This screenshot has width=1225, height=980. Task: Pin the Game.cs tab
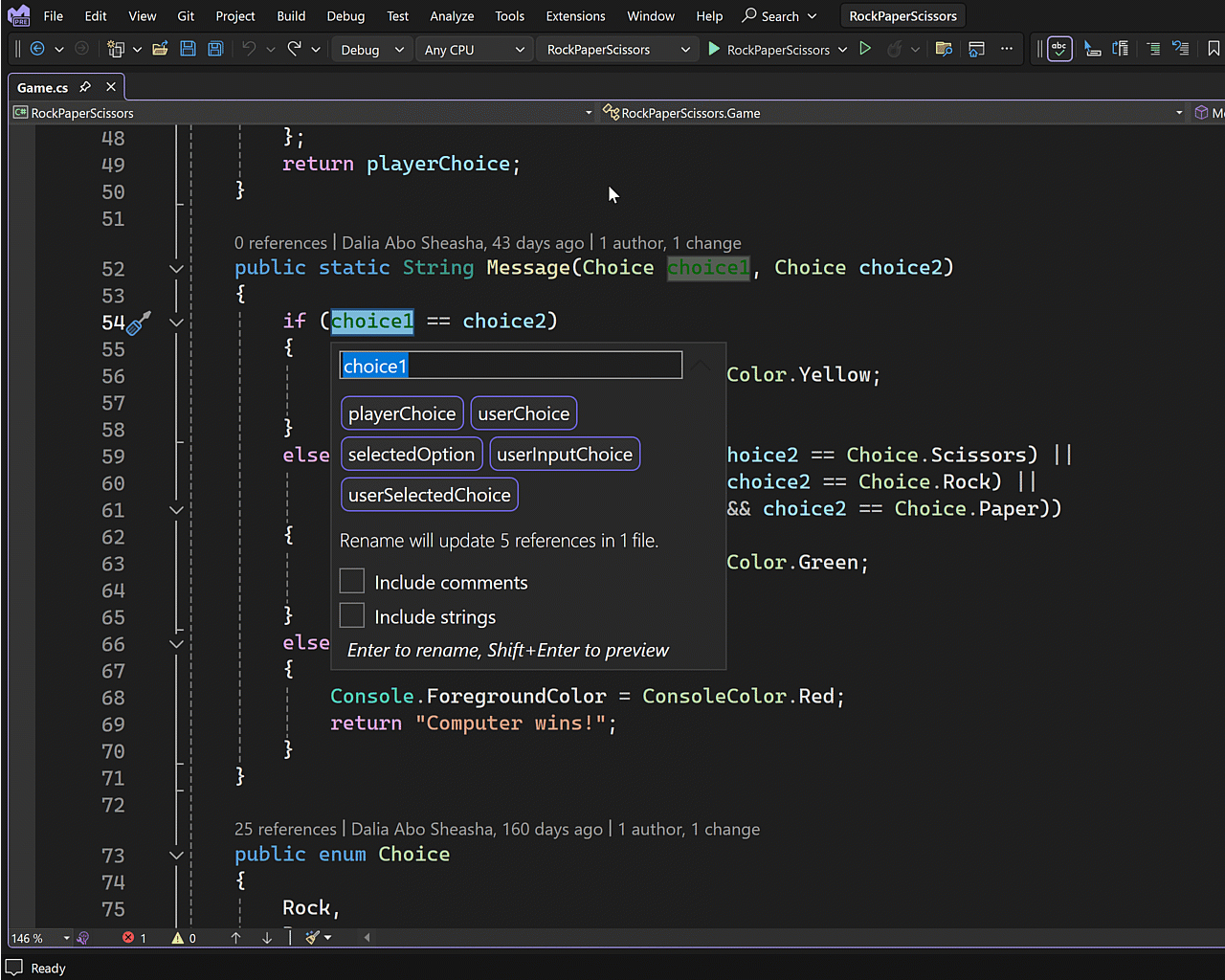[85, 87]
